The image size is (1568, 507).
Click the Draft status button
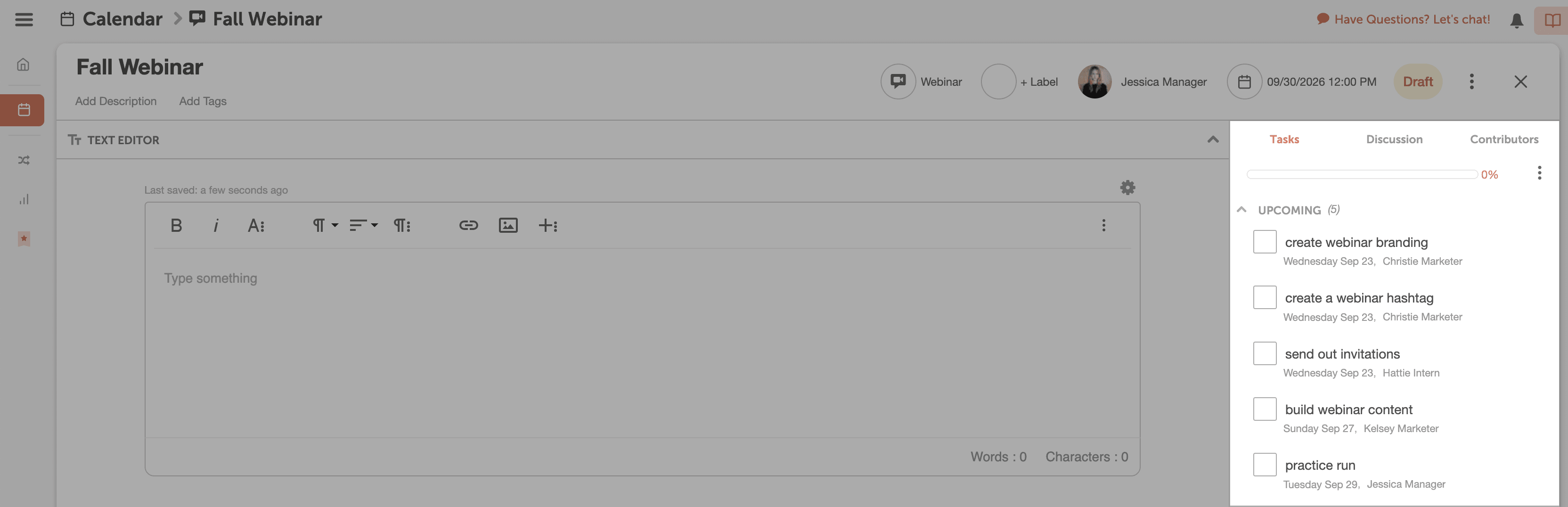point(1417,82)
